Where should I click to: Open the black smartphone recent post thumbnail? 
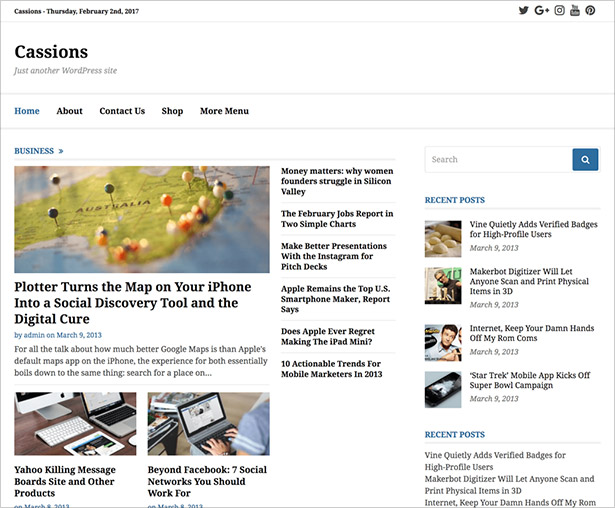click(x=443, y=390)
